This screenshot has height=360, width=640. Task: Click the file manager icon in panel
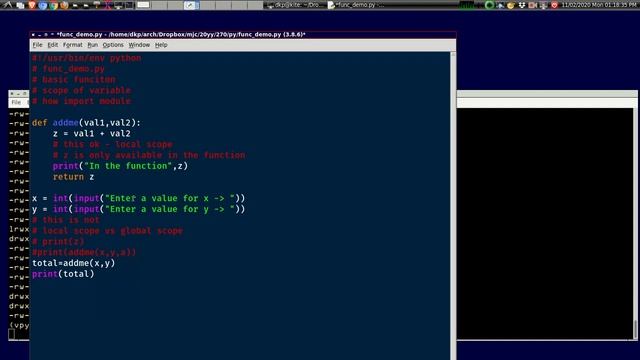(x=20, y=5)
